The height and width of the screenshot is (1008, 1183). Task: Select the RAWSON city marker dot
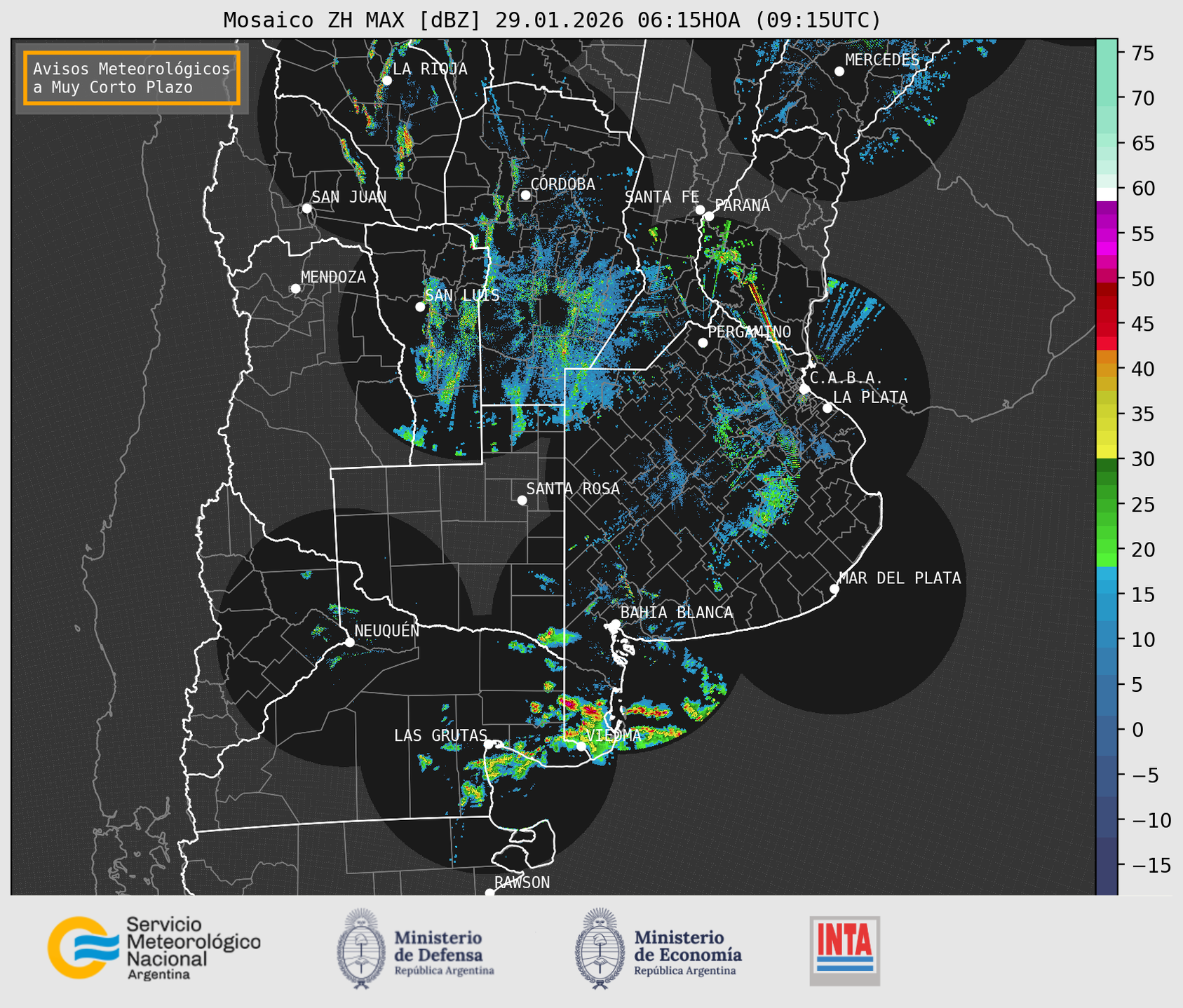[x=489, y=893]
